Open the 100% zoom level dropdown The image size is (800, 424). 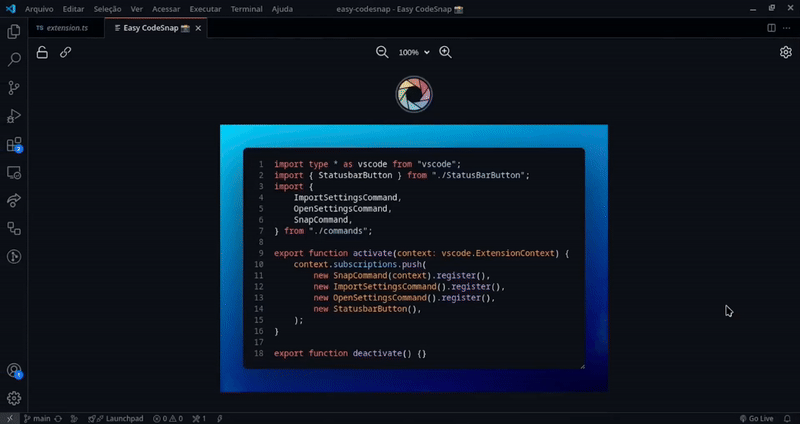point(414,53)
